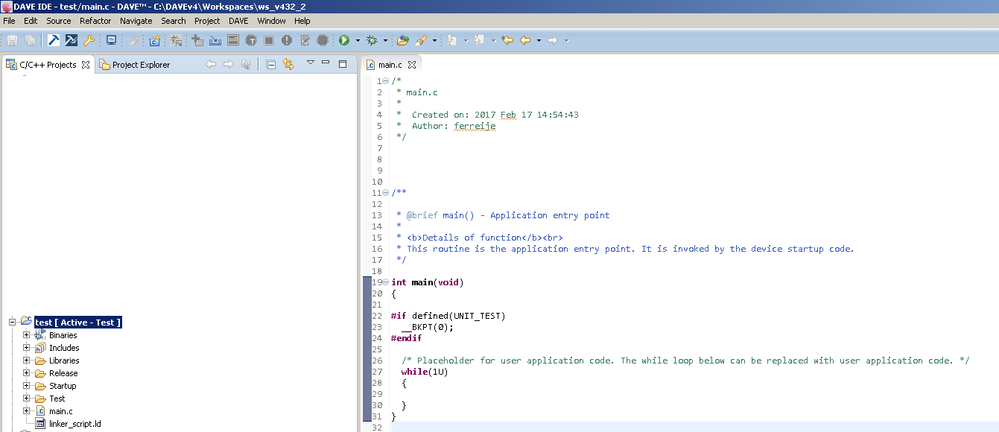Open the Navigate menu
The height and width of the screenshot is (432, 999).
coord(136,20)
